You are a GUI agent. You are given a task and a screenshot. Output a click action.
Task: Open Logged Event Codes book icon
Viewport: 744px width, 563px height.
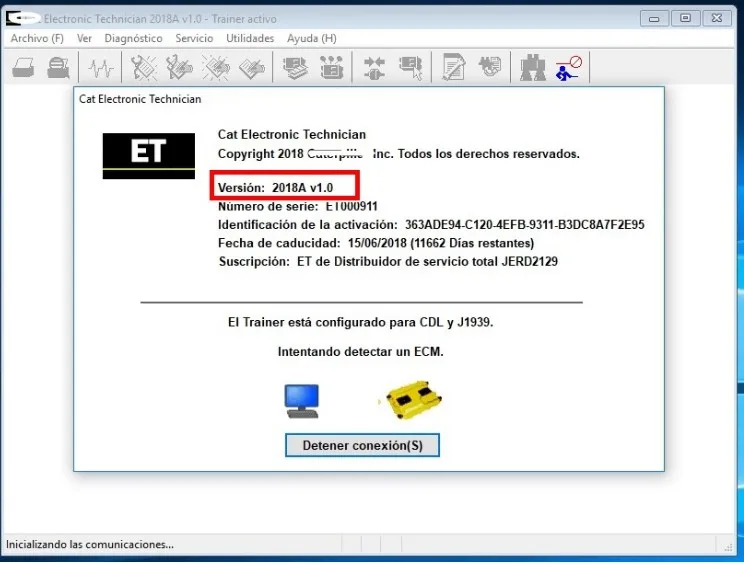pos(252,67)
